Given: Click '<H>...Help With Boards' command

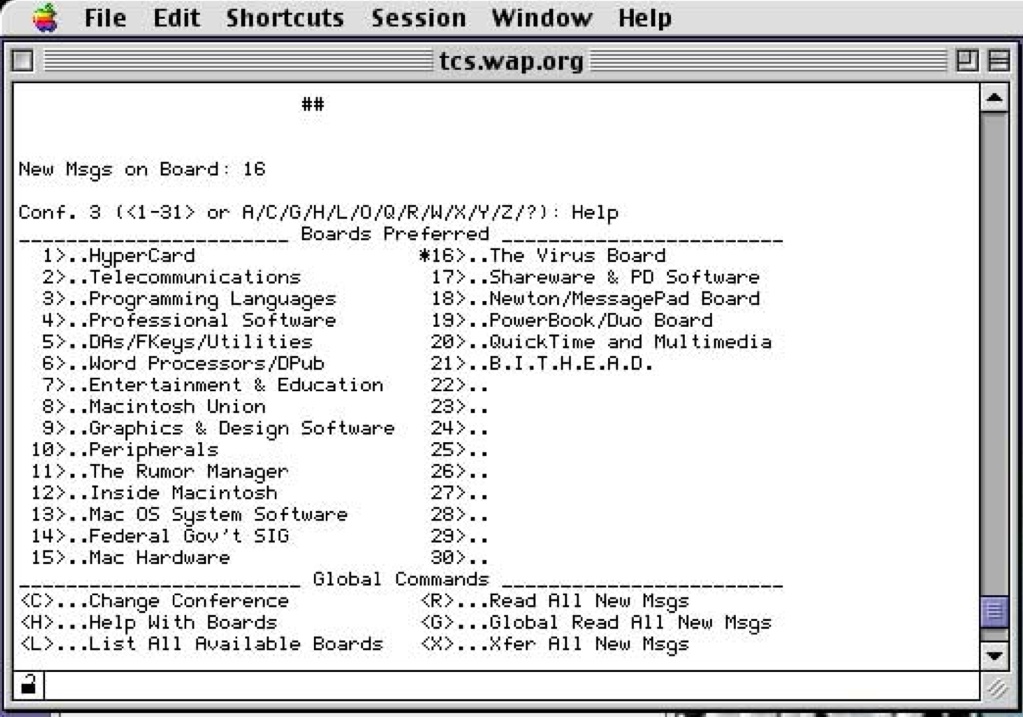Looking at the screenshot, I should pos(147,622).
